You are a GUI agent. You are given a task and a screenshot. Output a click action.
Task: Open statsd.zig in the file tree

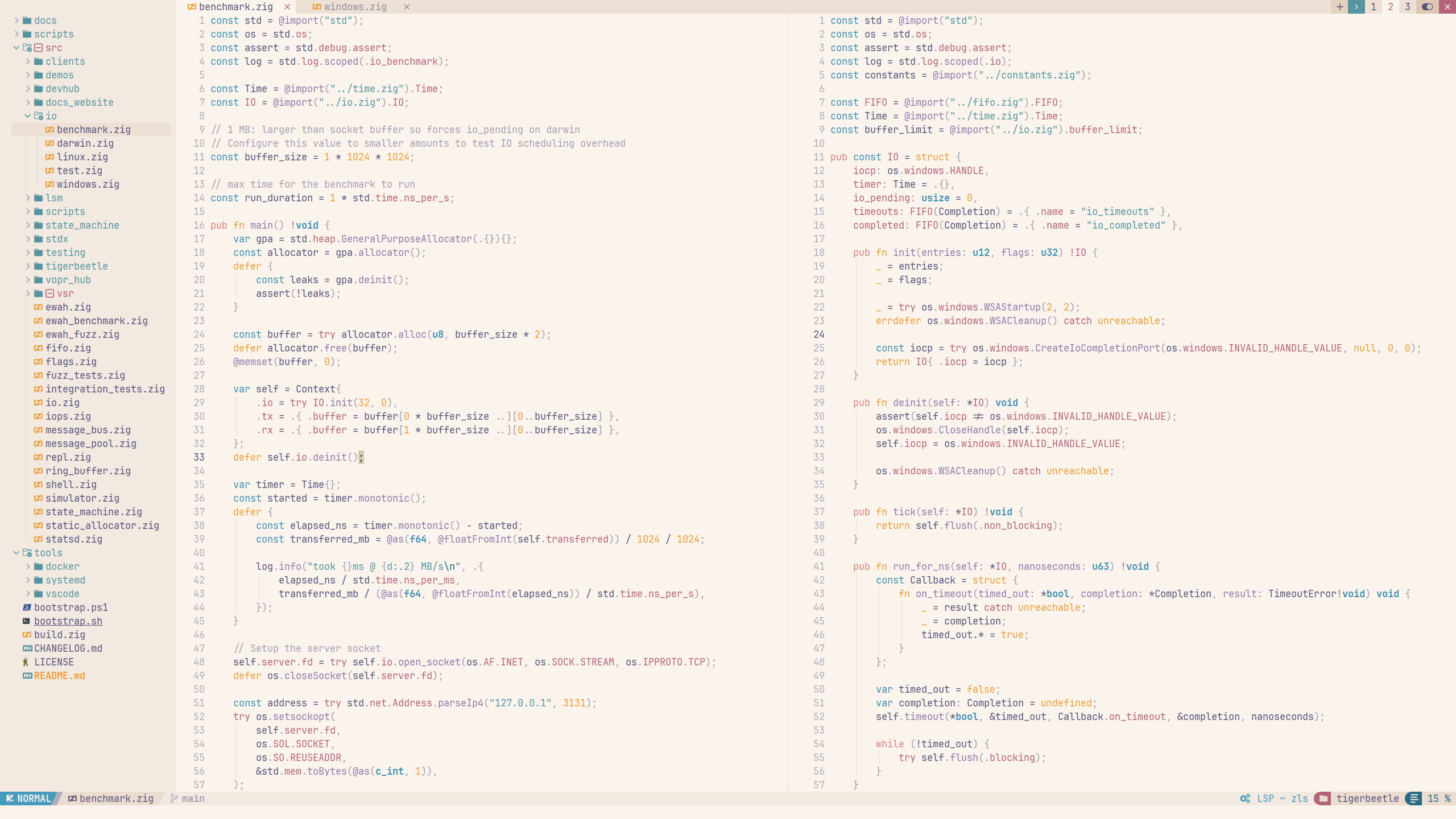(x=74, y=539)
